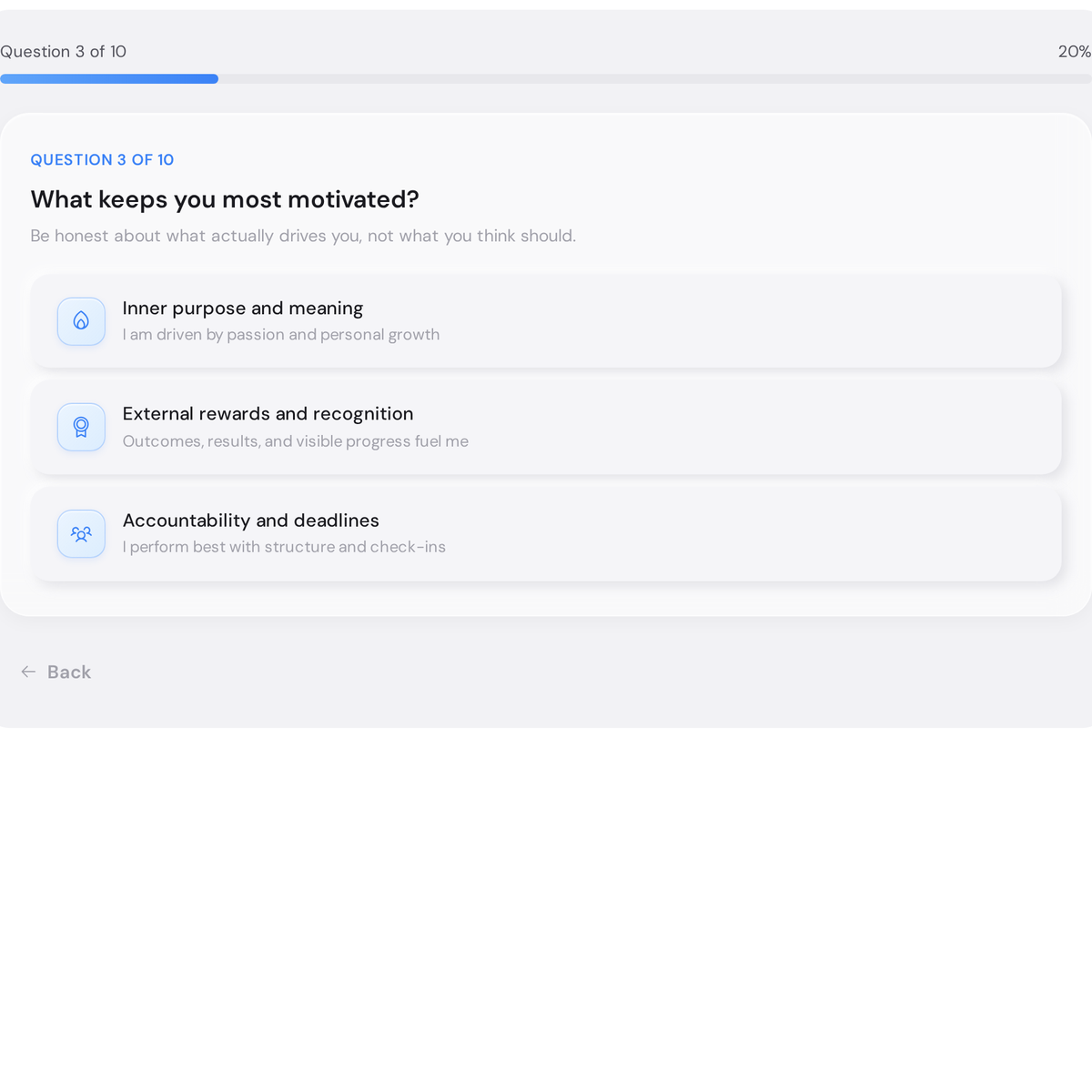Select the 'Inner purpose and meaning' option
1092x1092 pixels.
pyautogui.click(x=243, y=308)
